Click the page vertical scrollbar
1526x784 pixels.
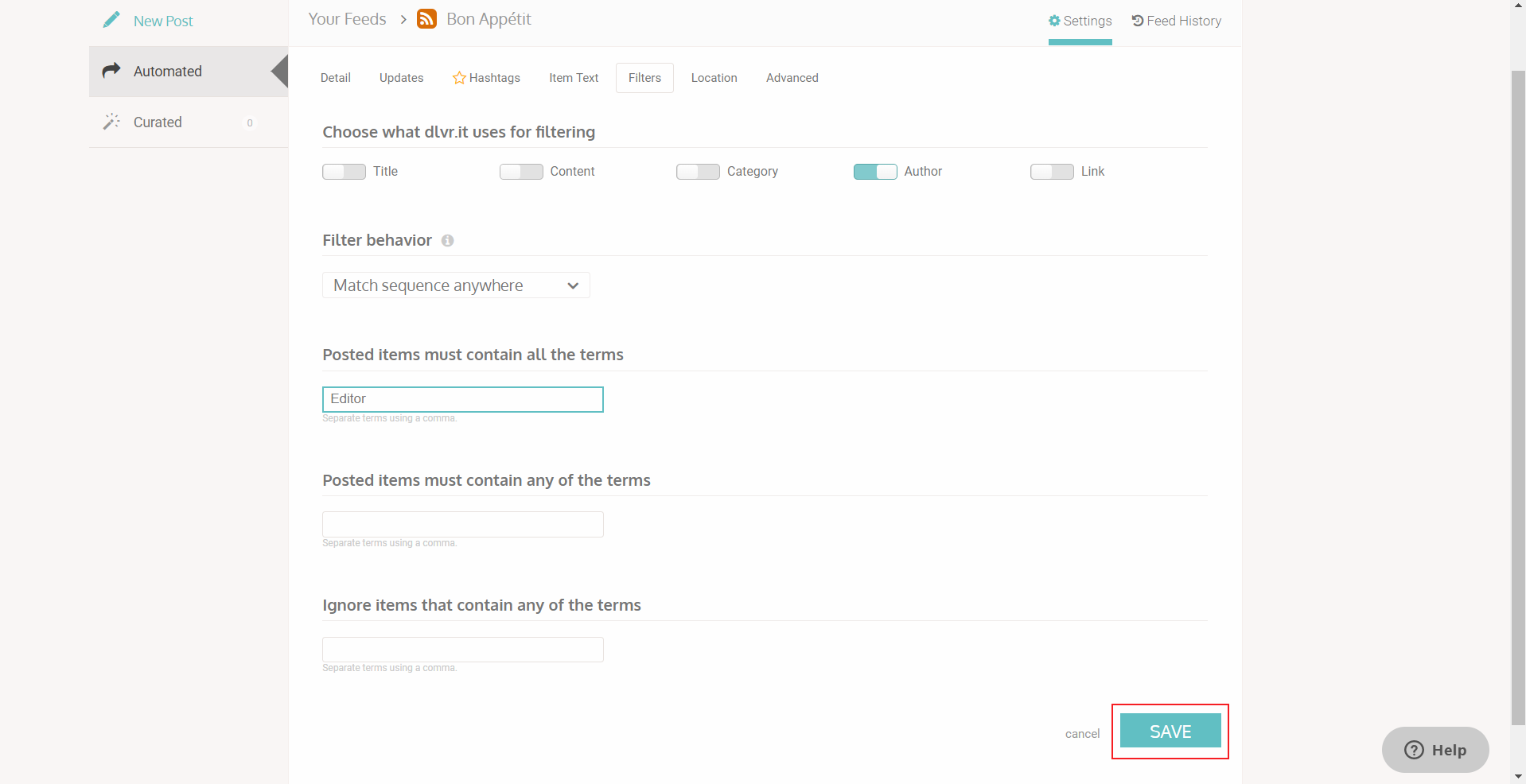click(1518, 398)
